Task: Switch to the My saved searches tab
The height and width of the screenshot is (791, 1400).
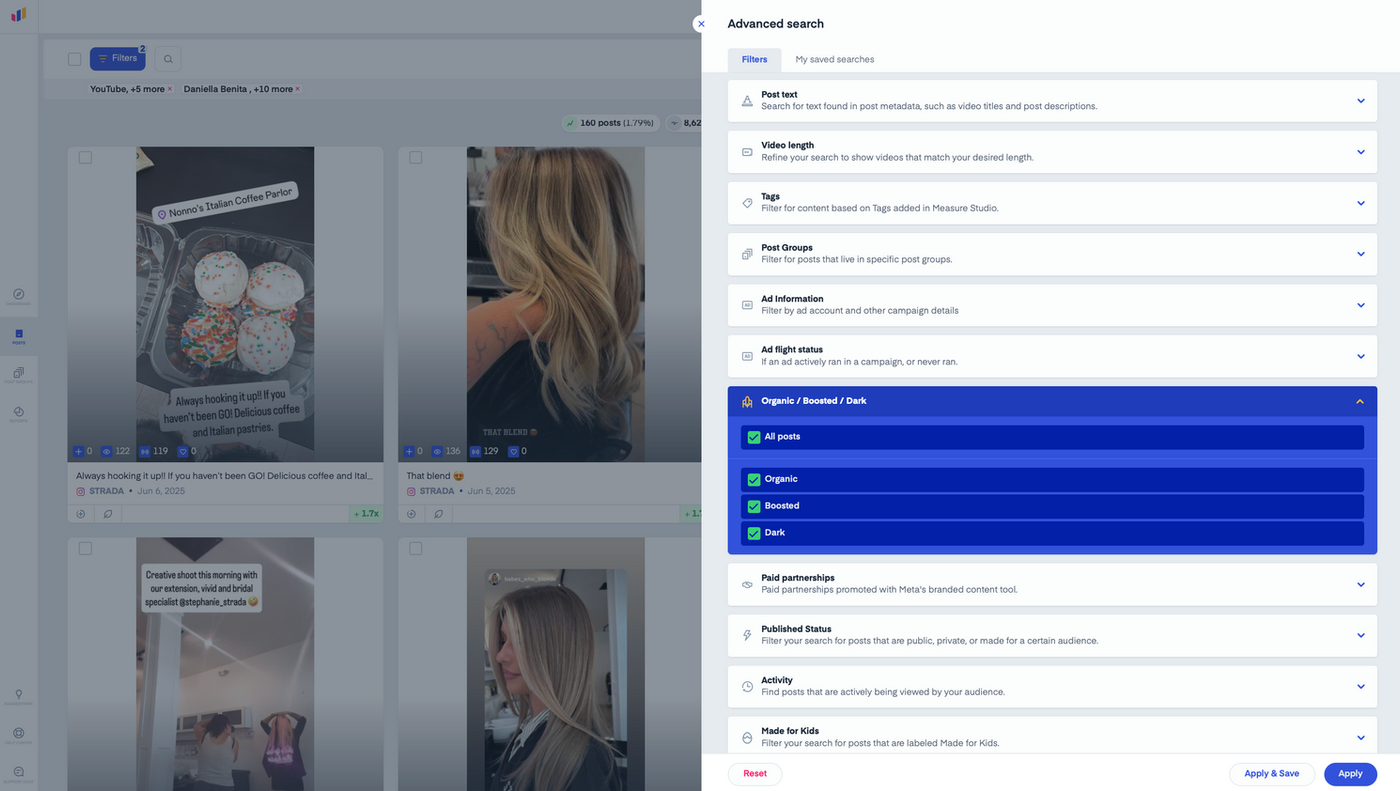Action: 834,59
